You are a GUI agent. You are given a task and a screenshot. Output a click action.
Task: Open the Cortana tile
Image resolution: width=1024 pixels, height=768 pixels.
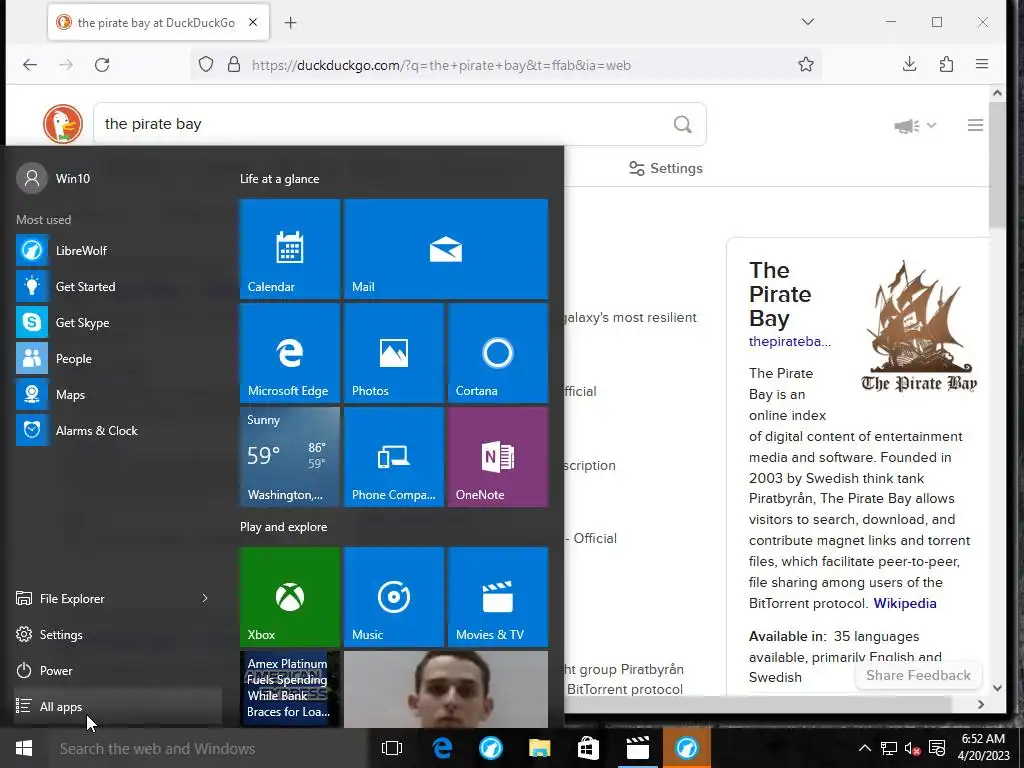pyautogui.click(x=498, y=353)
